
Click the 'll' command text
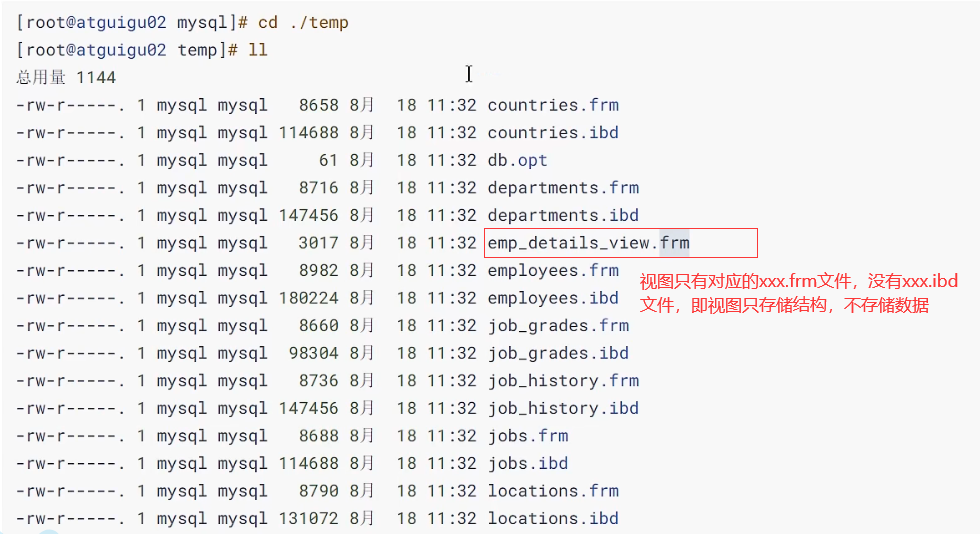(258, 50)
